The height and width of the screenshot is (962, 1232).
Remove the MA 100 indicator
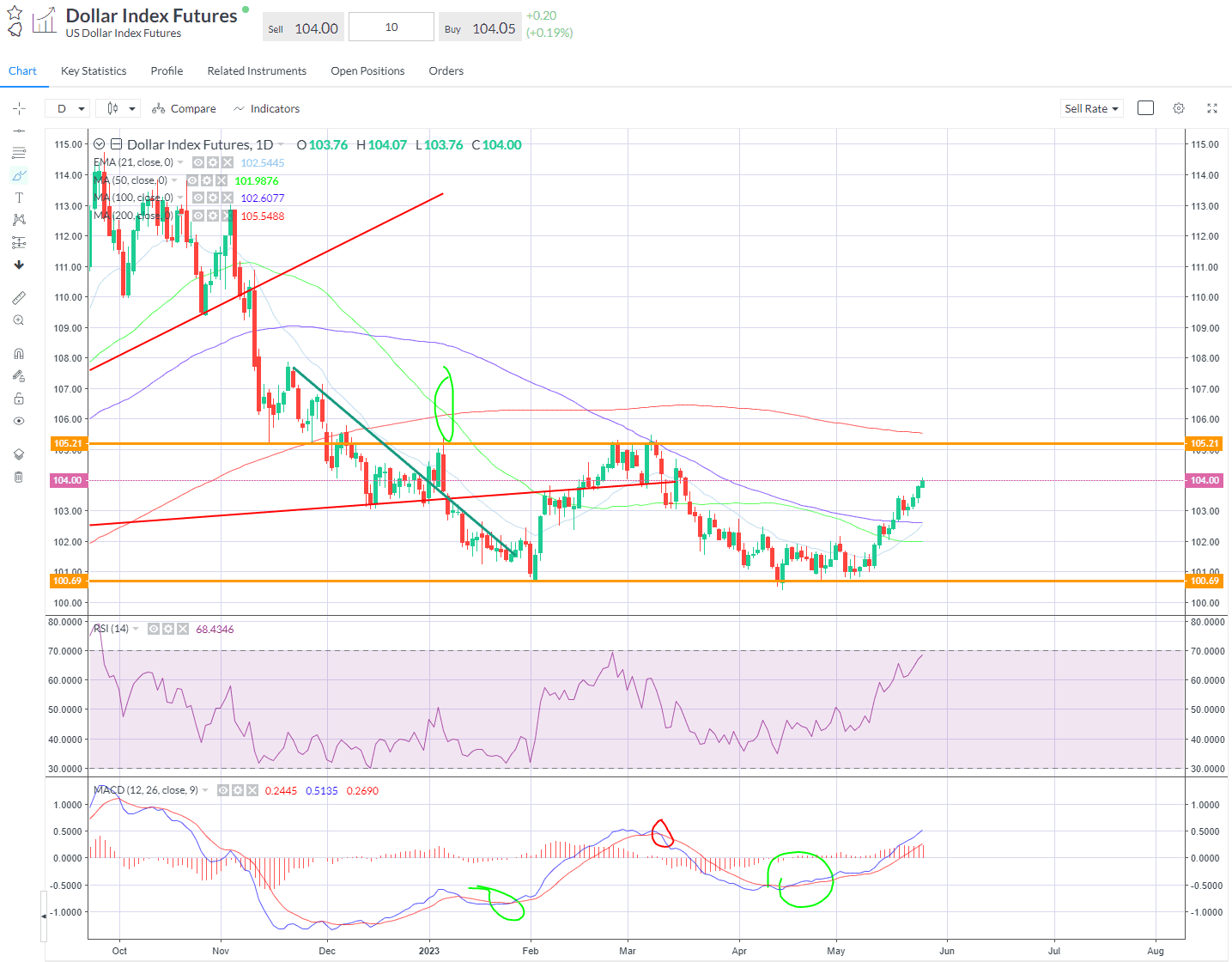[228, 198]
